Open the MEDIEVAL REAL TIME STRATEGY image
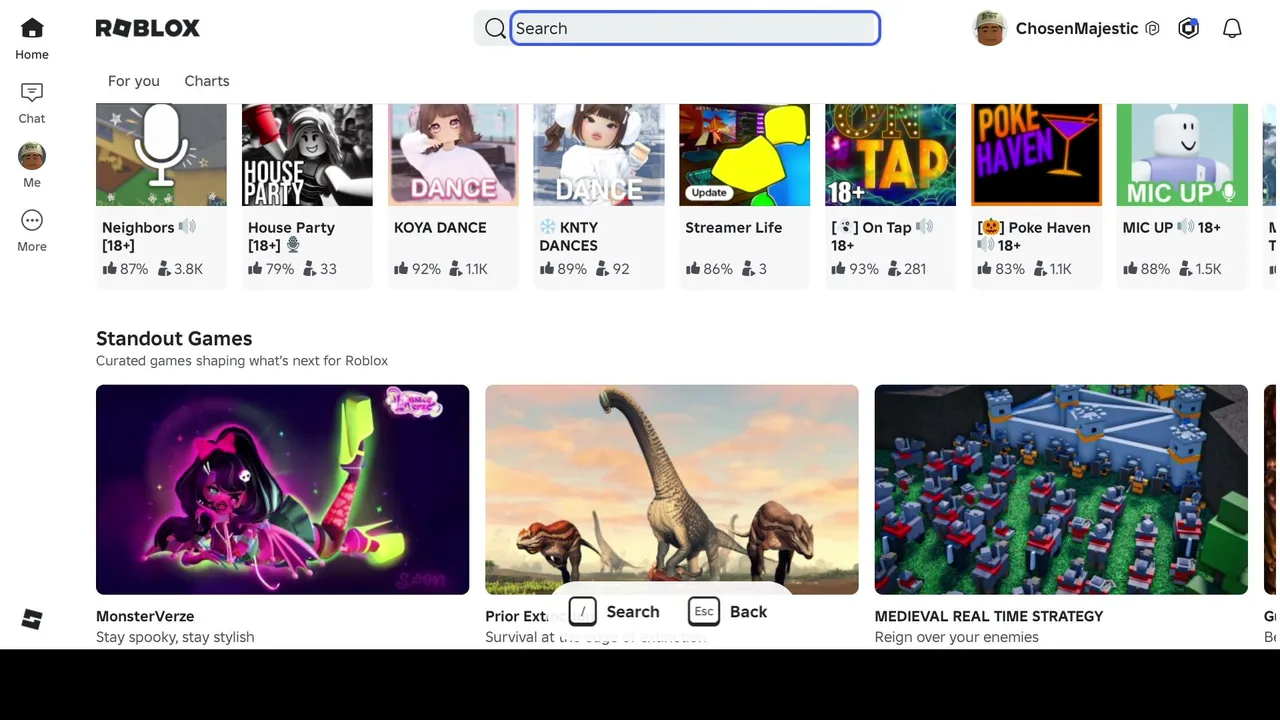The width and height of the screenshot is (1280, 720). (1061, 490)
